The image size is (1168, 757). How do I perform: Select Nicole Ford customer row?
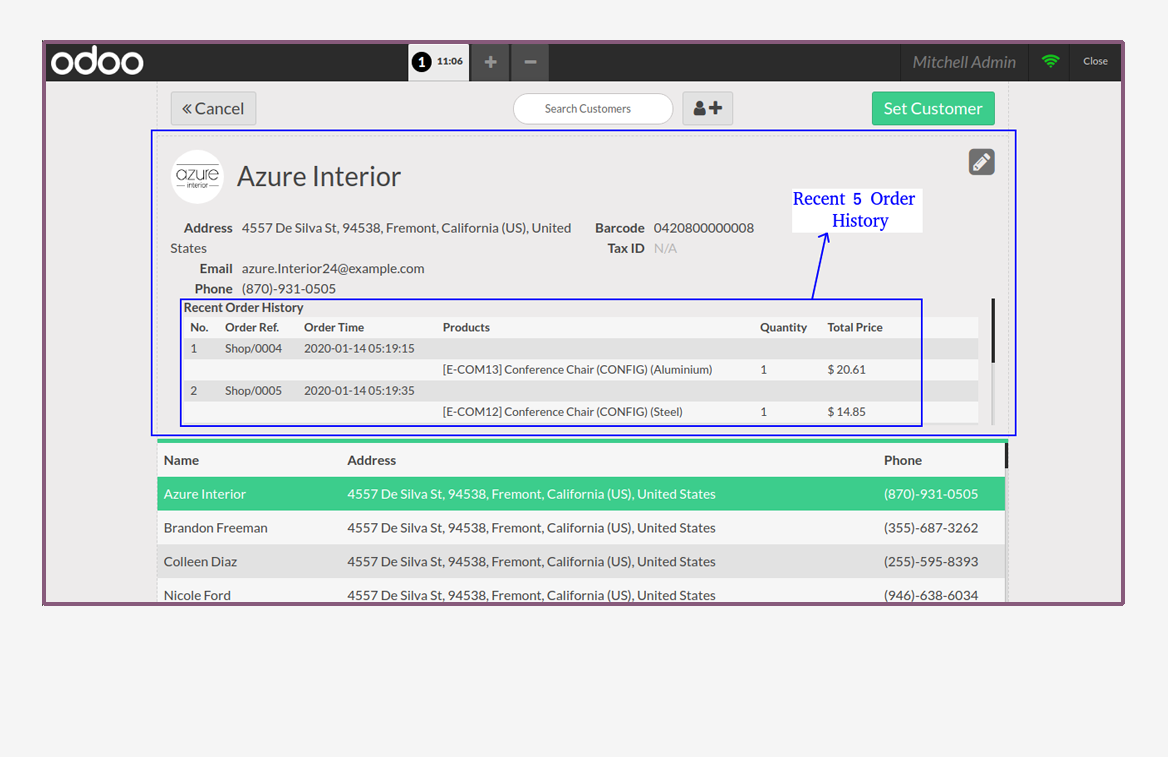click(x=581, y=593)
